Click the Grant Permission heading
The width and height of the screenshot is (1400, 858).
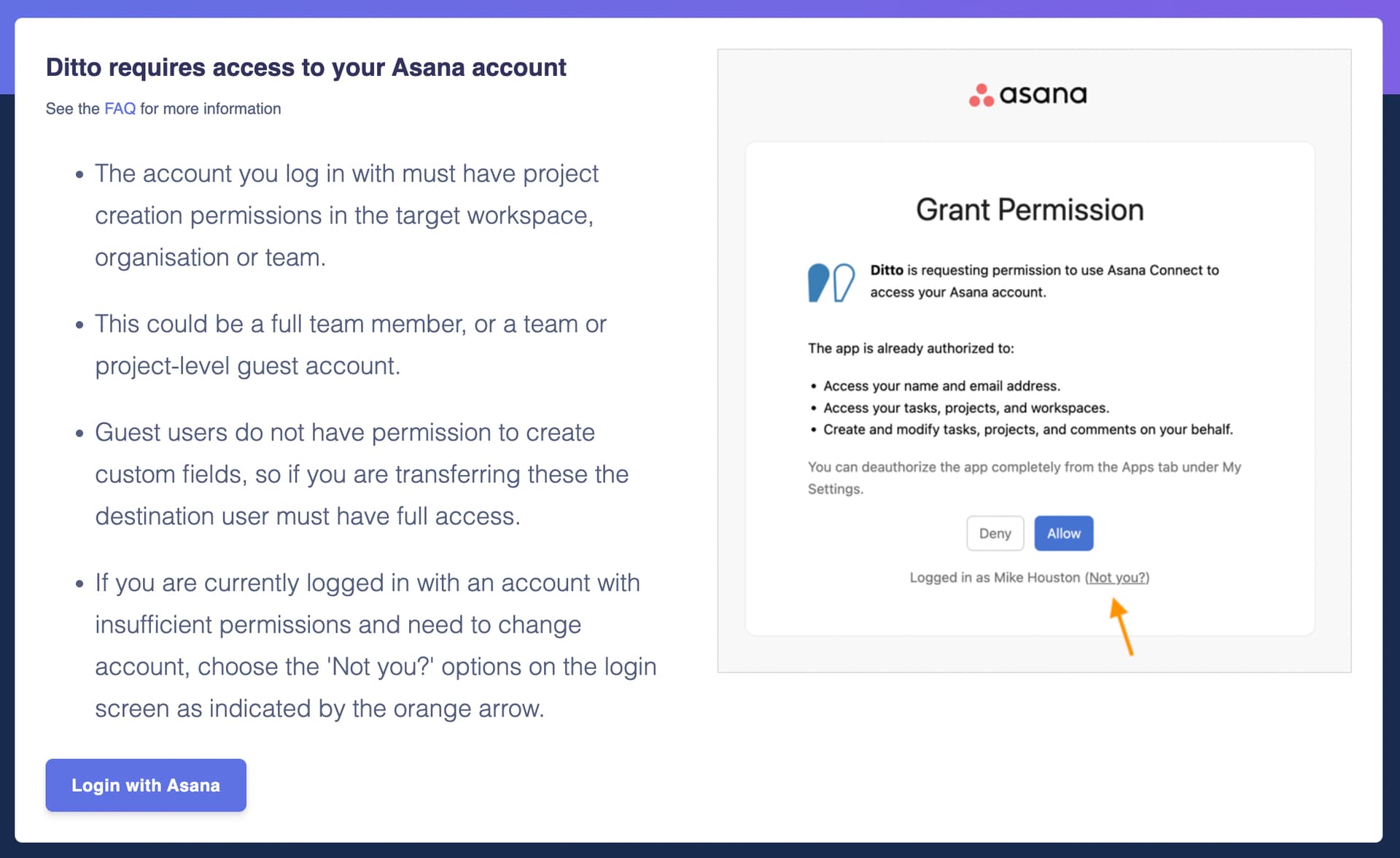(x=1030, y=210)
